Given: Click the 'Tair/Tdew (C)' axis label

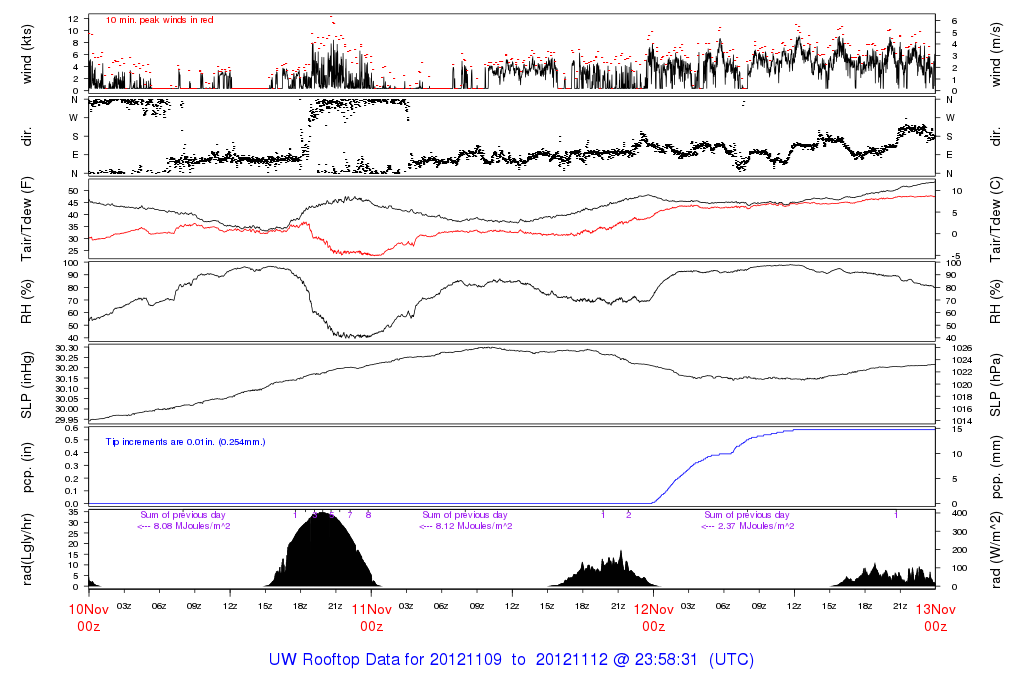Looking at the screenshot, I should (996, 219).
